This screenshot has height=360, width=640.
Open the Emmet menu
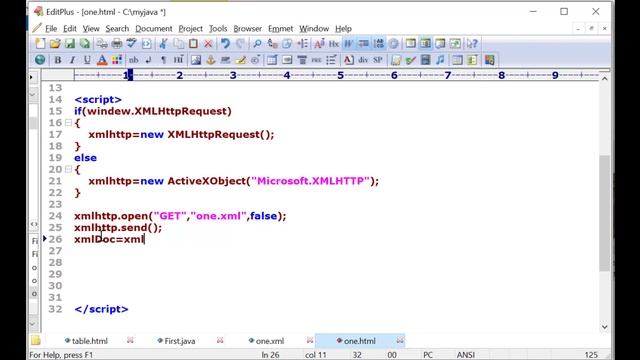[280, 29]
